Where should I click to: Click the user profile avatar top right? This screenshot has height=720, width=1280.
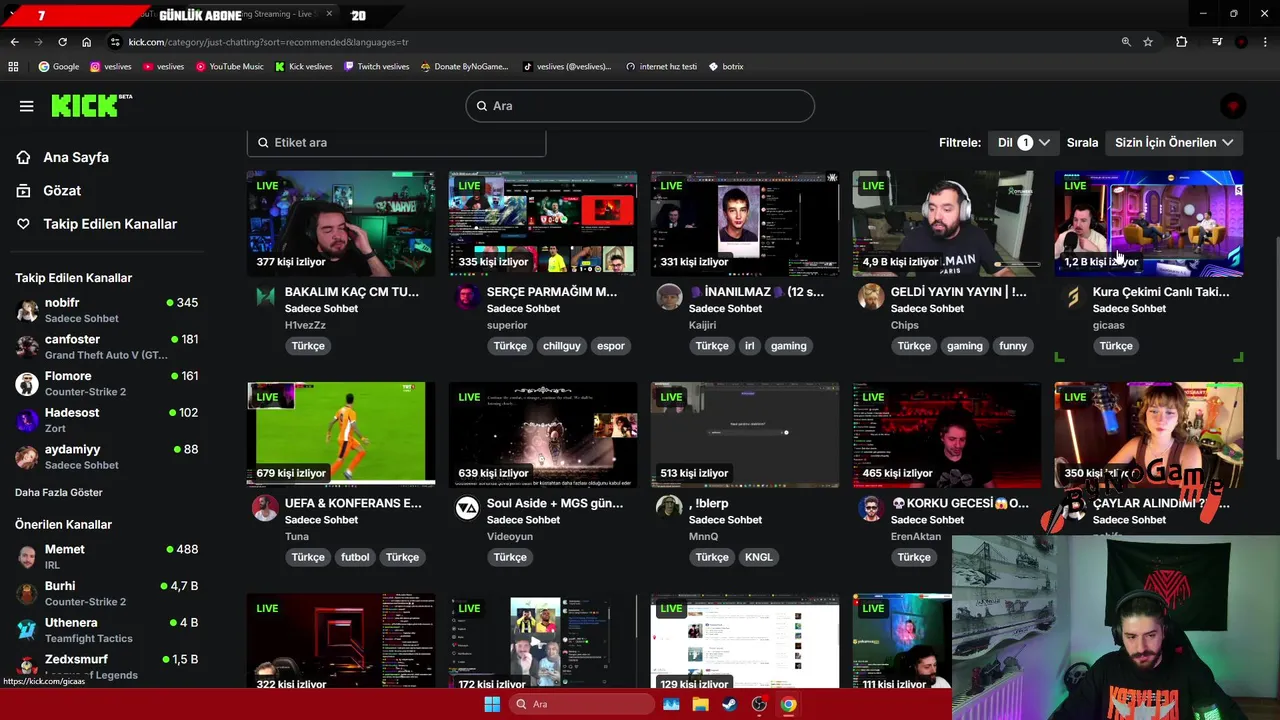[x=1233, y=106]
